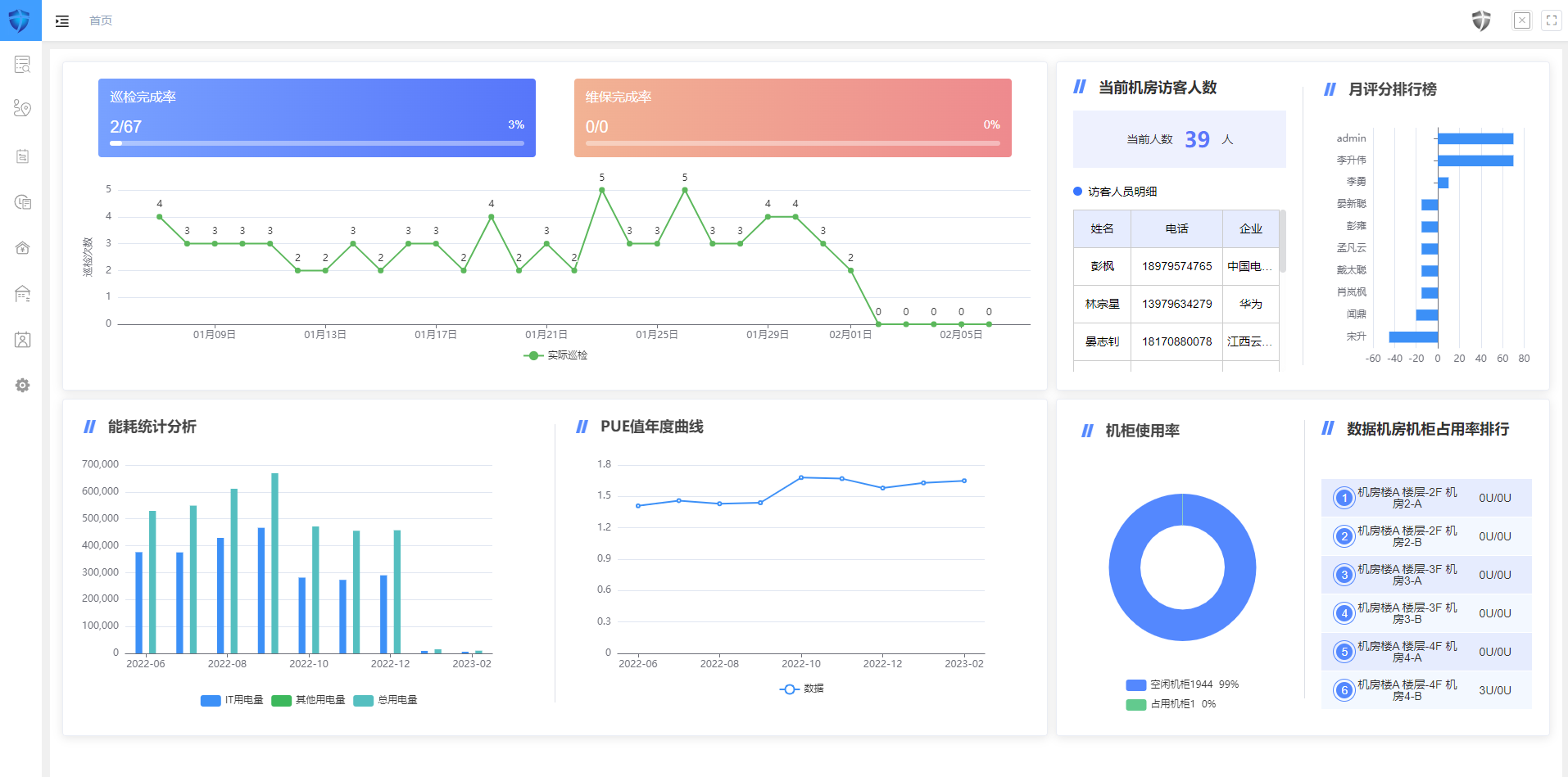This screenshot has height=777, width=1568.
Task: Click the close X icon in the header
Action: (1522, 20)
